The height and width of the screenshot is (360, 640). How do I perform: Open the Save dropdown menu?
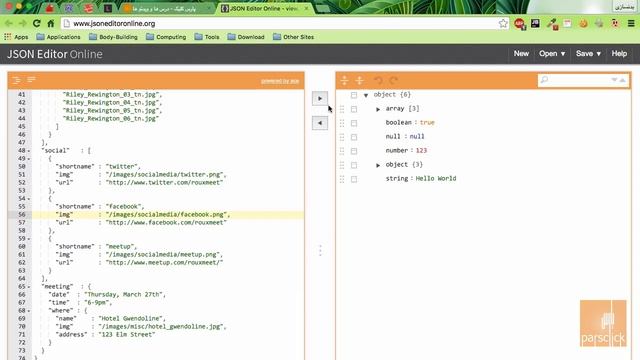coord(588,53)
